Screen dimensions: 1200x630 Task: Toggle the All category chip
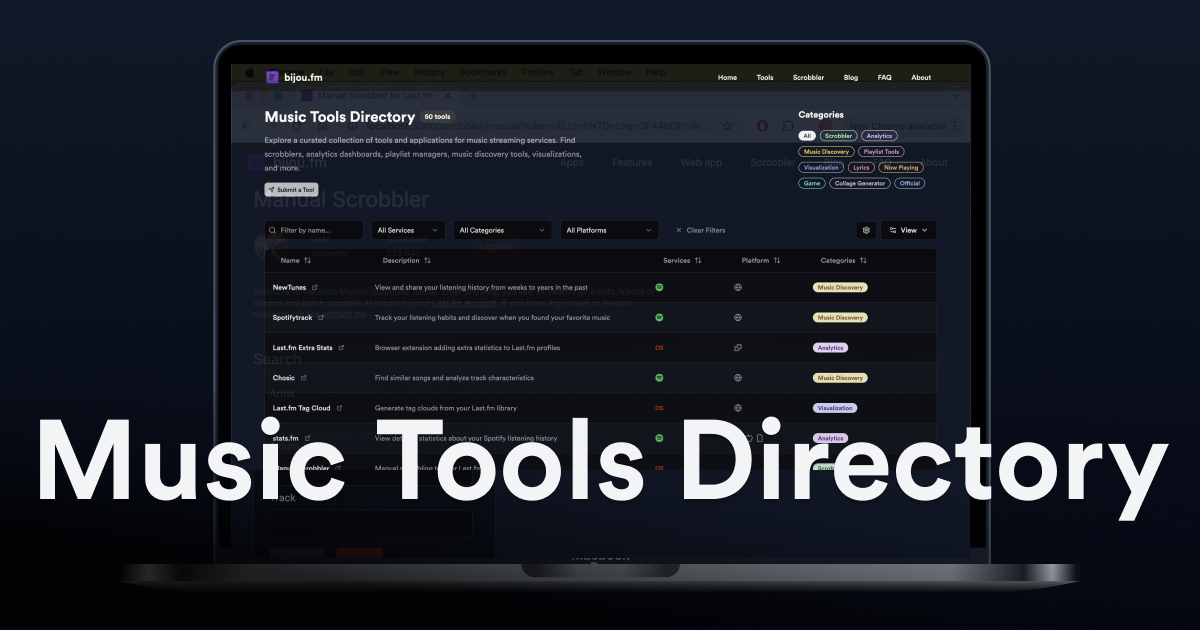(x=806, y=136)
